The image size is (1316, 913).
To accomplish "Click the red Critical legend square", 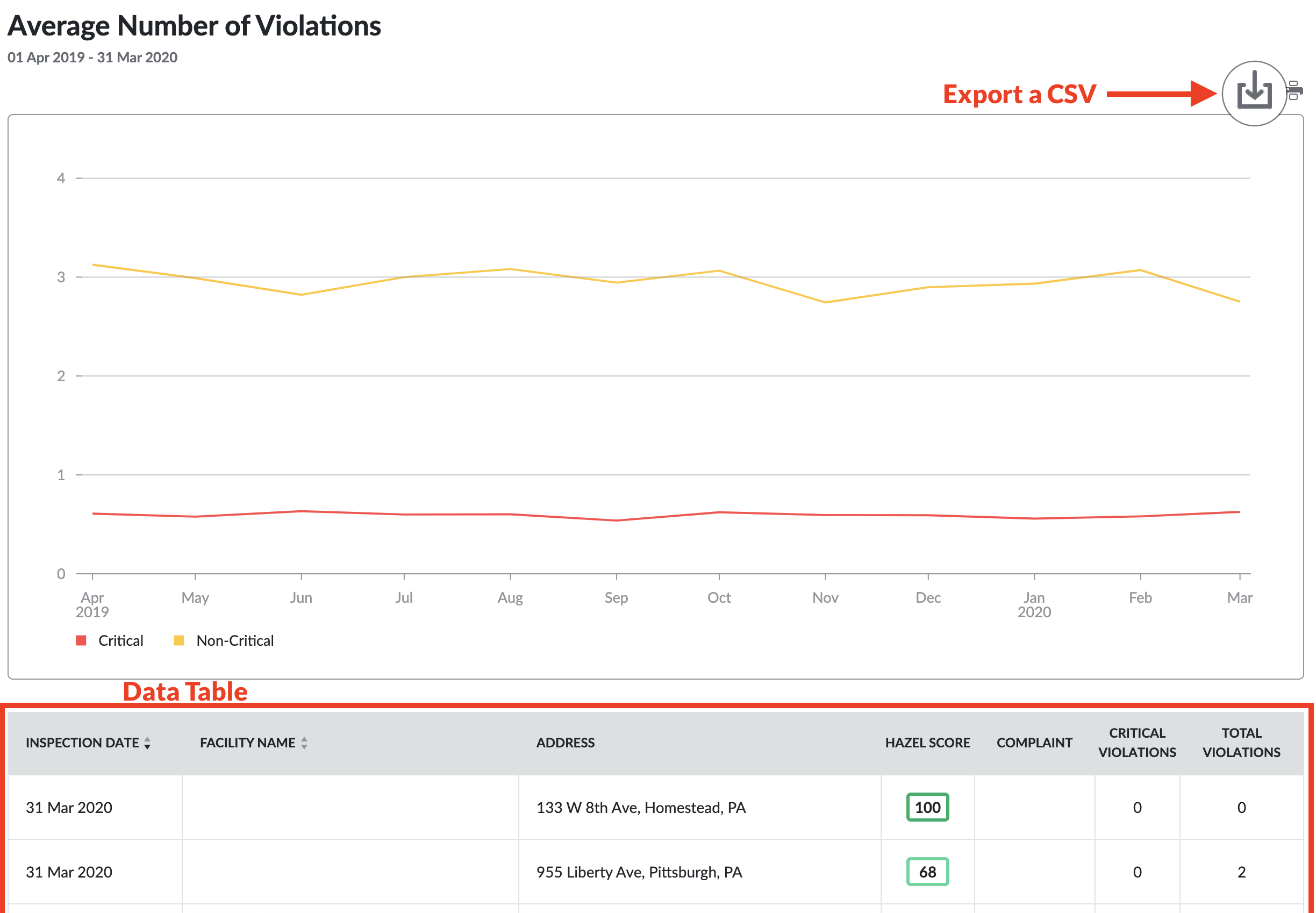I will (x=81, y=640).
